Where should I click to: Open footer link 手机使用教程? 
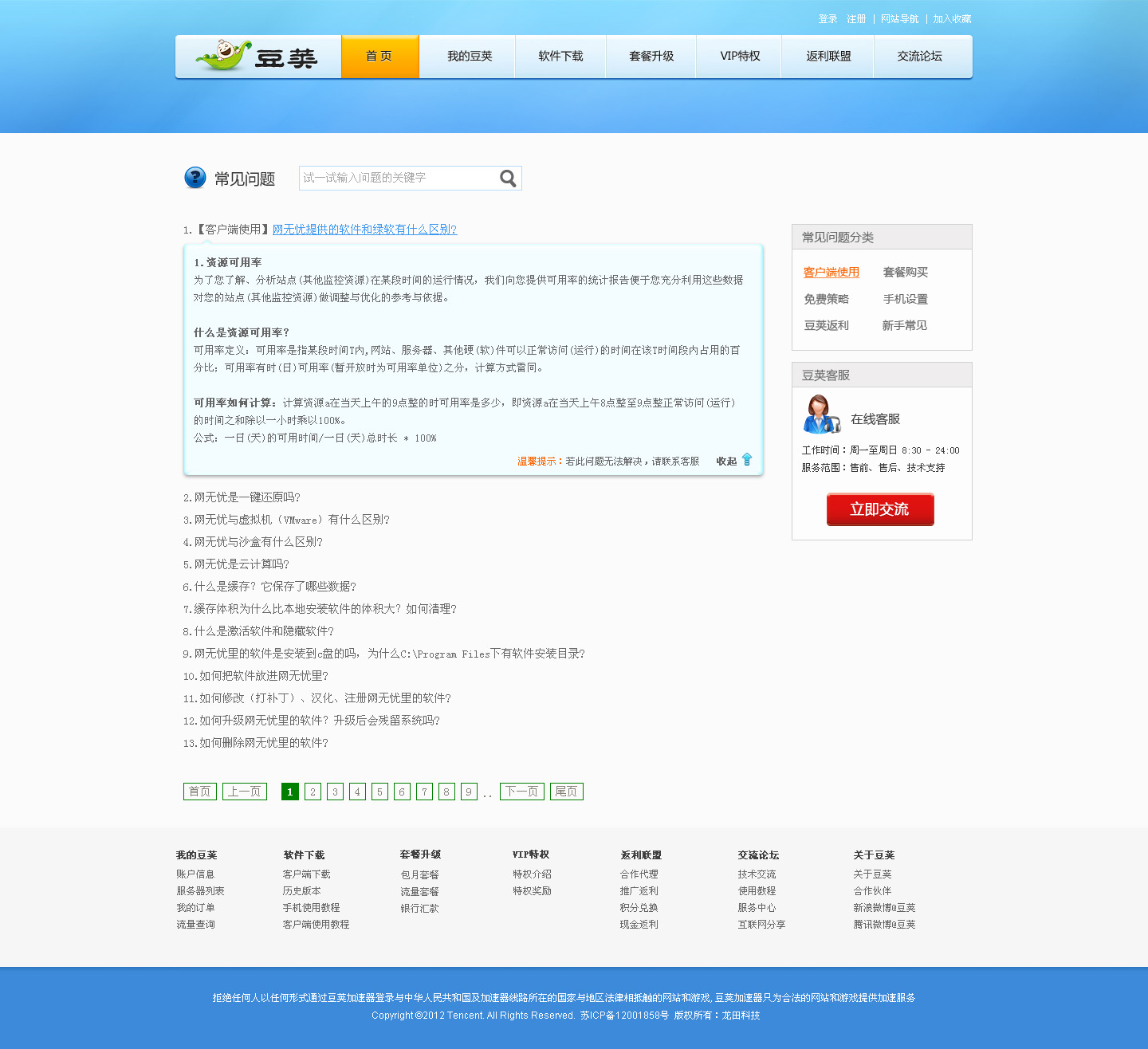tap(311, 908)
